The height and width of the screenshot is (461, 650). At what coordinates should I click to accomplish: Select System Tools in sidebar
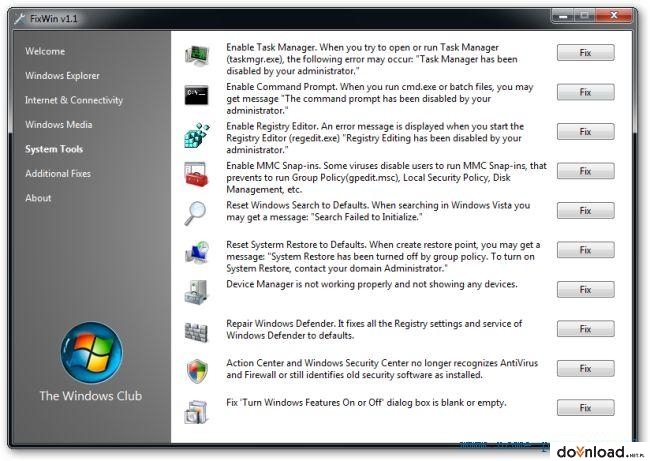[x=54, y=149]
